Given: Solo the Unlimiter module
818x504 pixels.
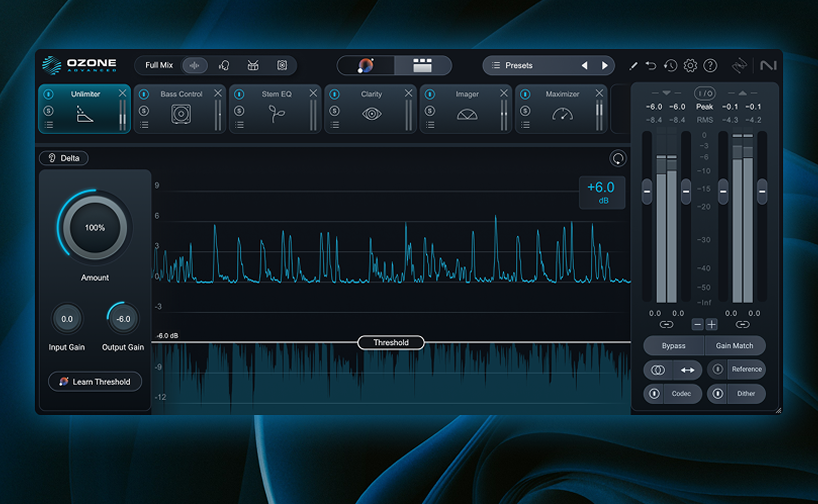Looking at the screenshot, I should click(49, 111).
